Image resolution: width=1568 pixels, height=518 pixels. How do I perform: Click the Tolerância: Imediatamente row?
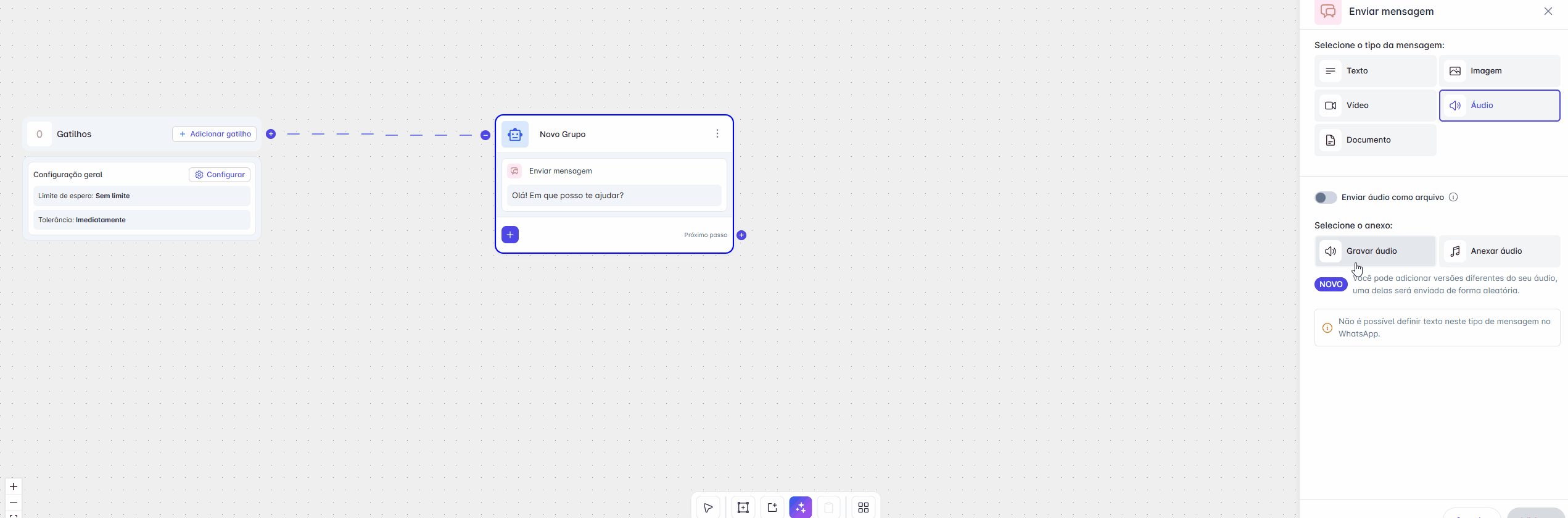point(142,220)
